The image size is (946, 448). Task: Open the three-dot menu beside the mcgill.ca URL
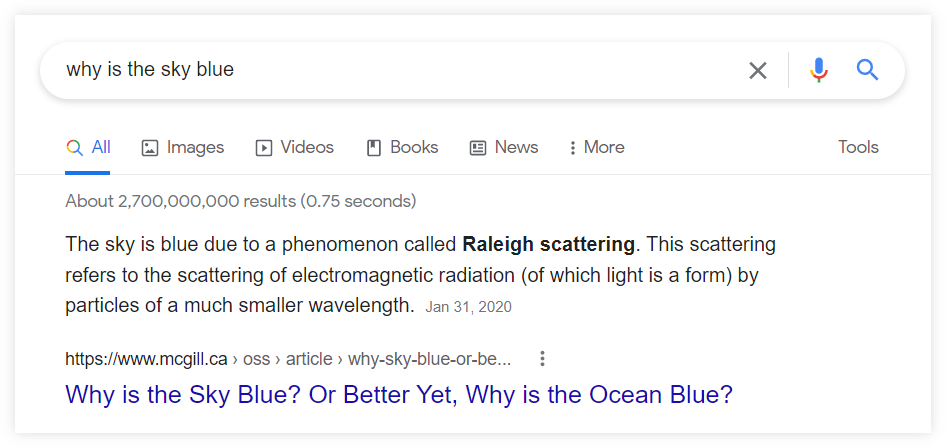tap(542, 359)
